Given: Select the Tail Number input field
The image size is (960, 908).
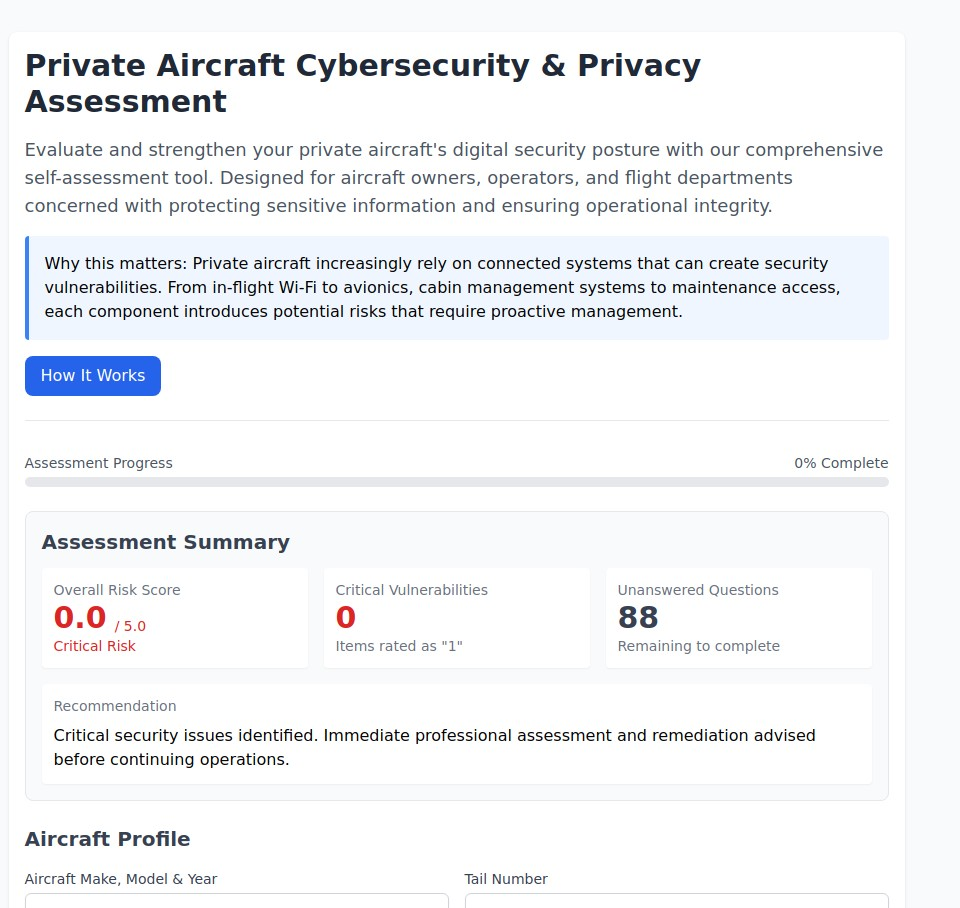Looking at the screenshot, I should 676,901.
